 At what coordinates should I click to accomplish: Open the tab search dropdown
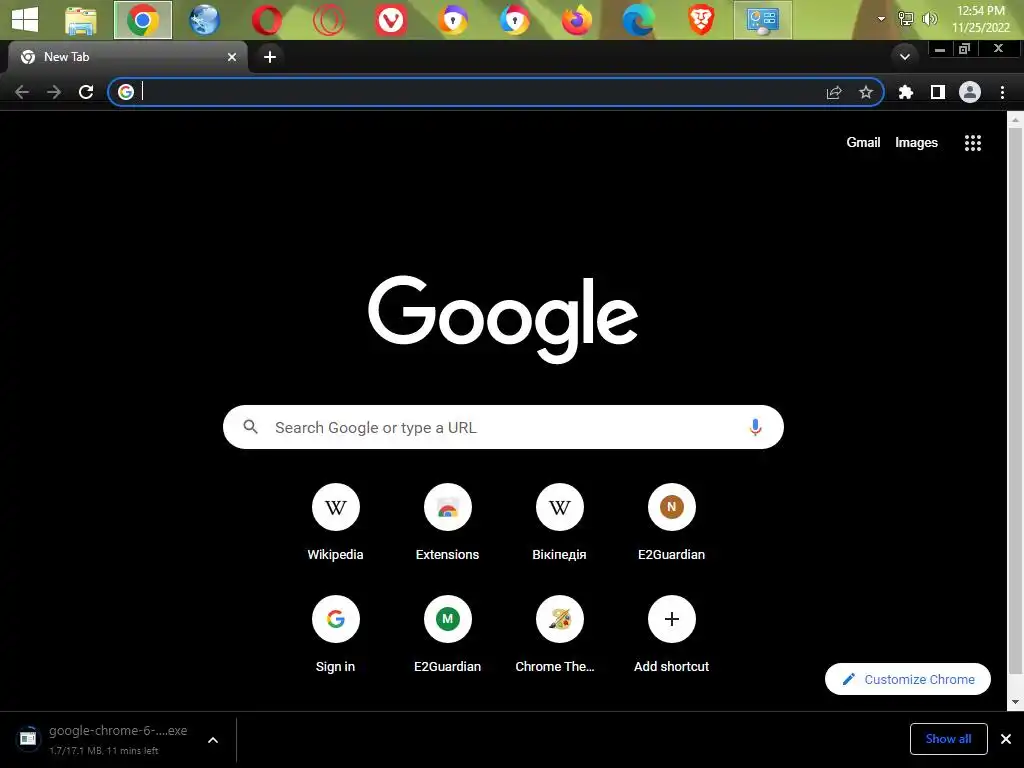[x=904, y=57]
